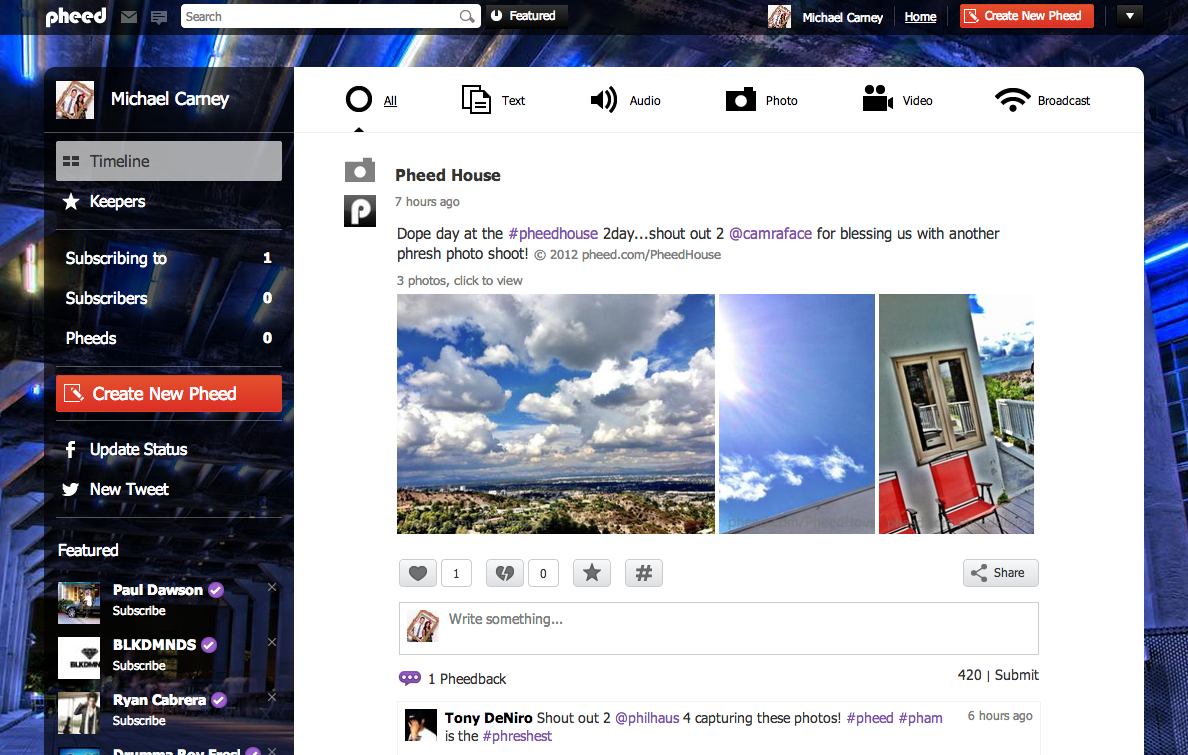Click inside the Search field
This screenshot has height=755, width=1188.
[x=330, y=17]
